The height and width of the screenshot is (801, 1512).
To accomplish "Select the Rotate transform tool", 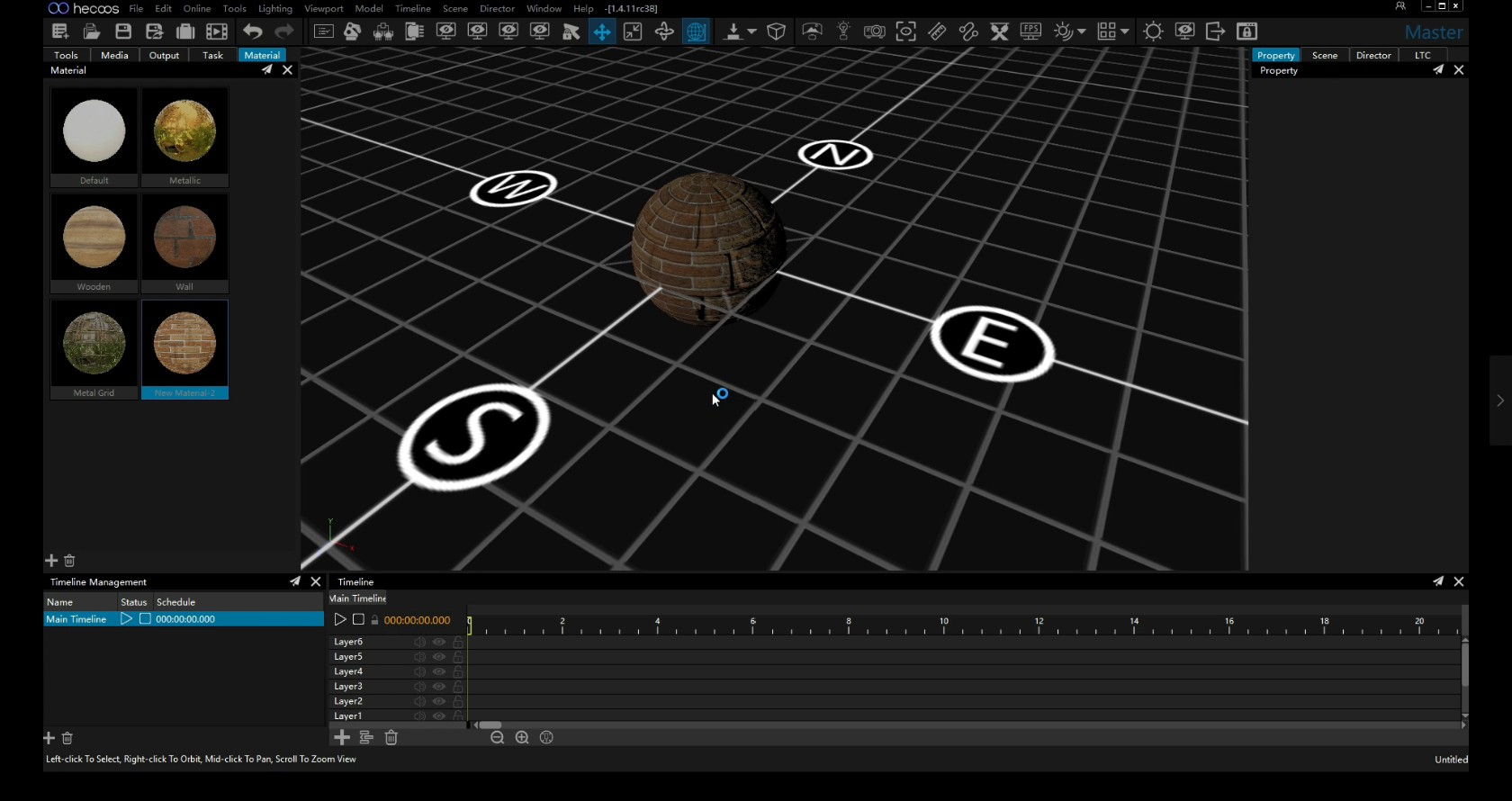I will click(664, 31).
